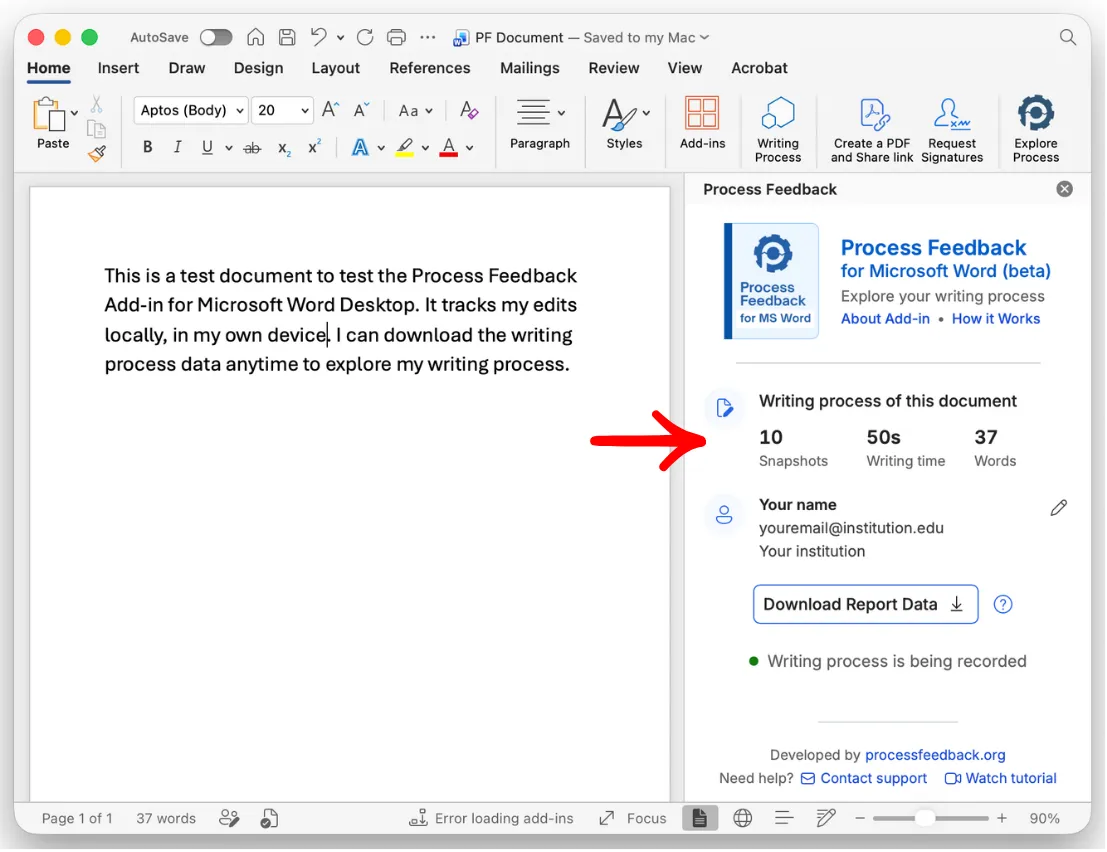Visit processfeedback.org link
This screenshot has width=1107, height=852.
935,755
